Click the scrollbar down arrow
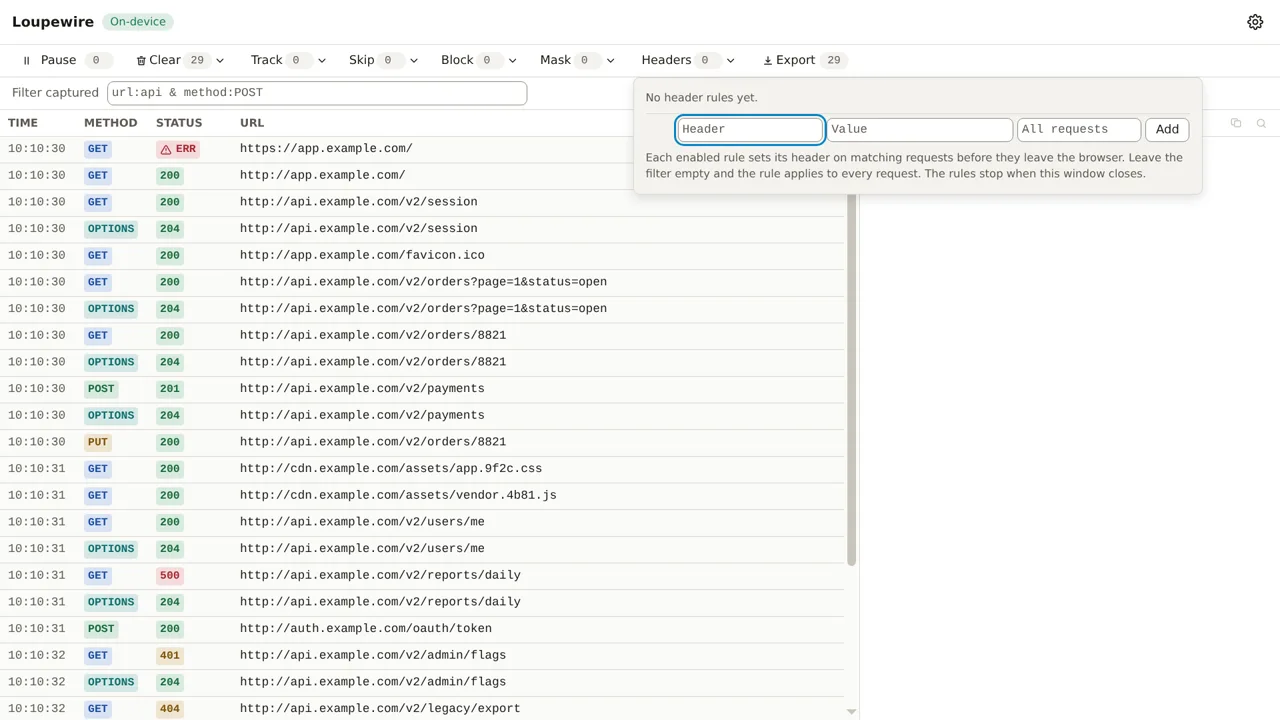Image resolution: width=1280 pixels, height=720 pixels. pyautogui.click(x=851, y=712)
